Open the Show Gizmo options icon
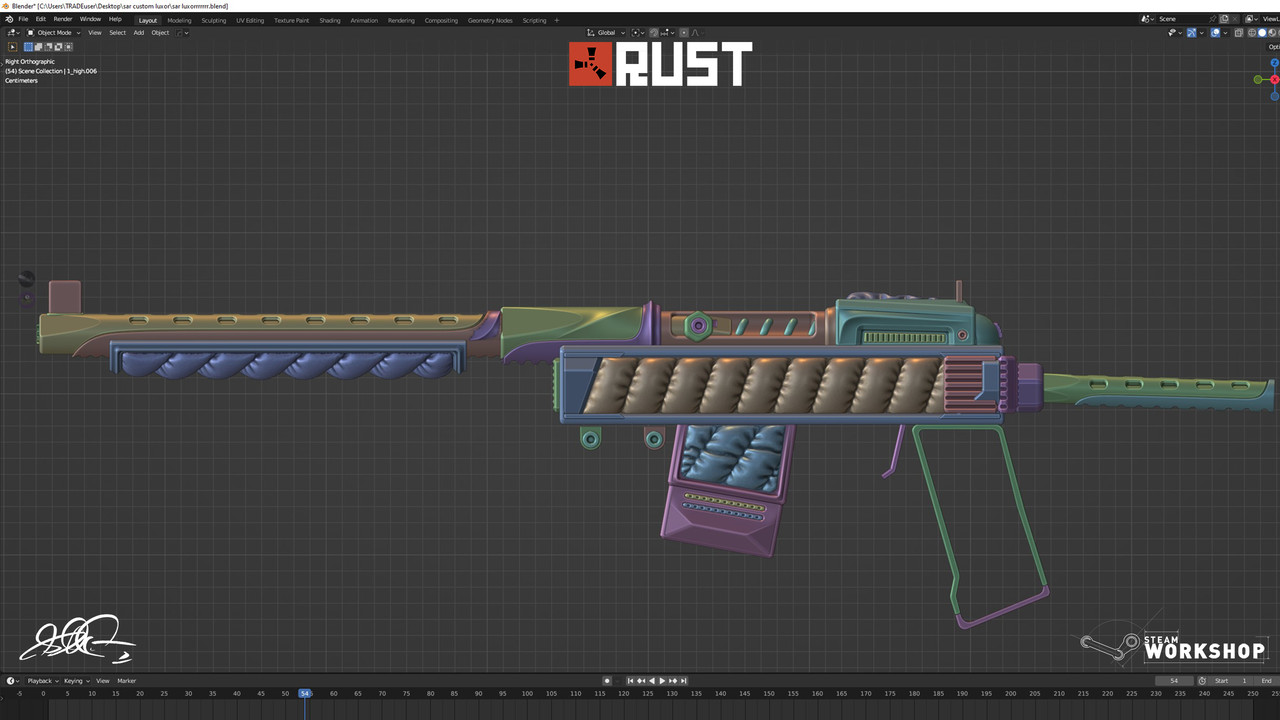Viewport: 1280px width, 720px height. [1191, 32]
